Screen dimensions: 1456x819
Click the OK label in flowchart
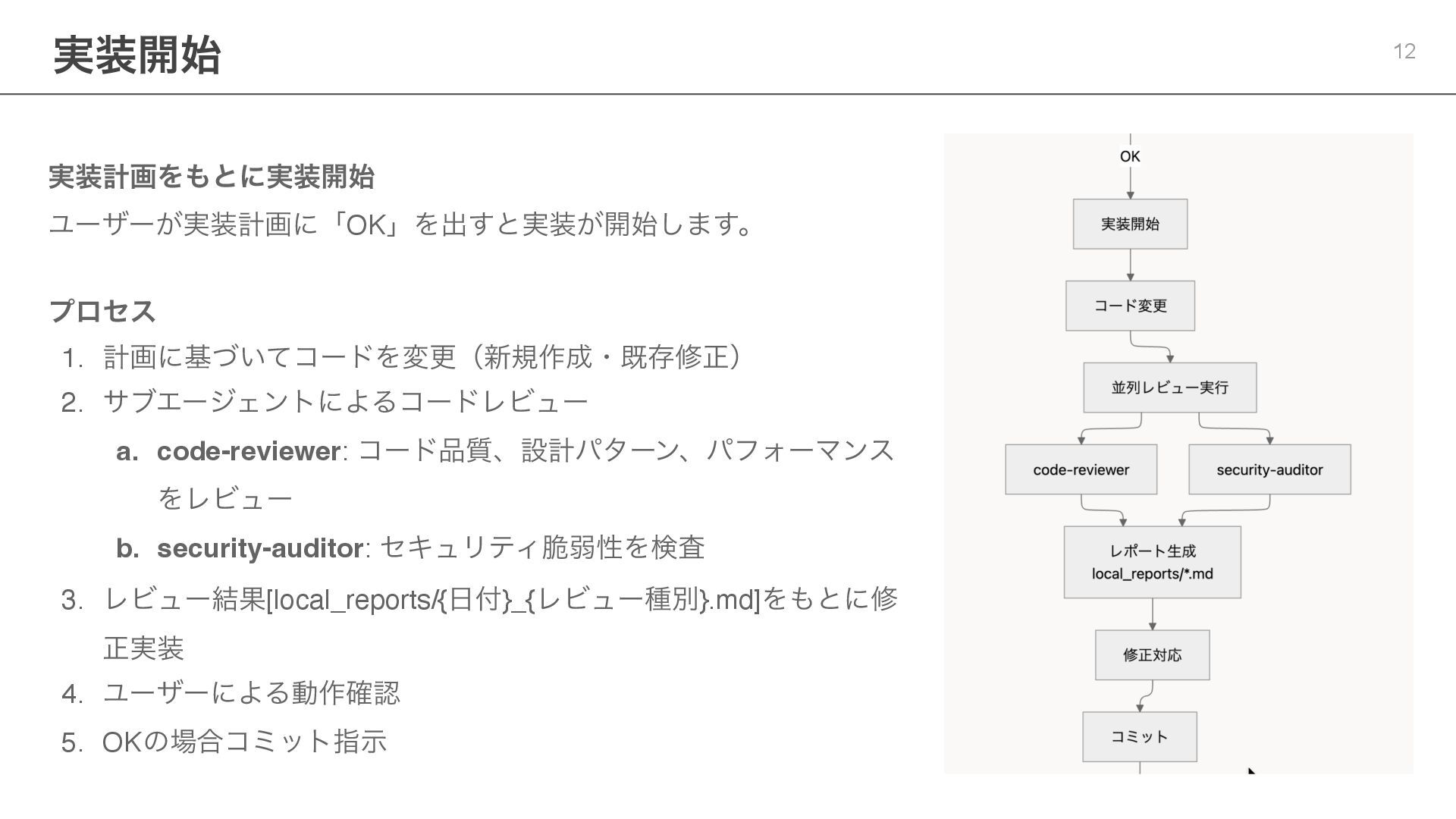coord(1130,156)
